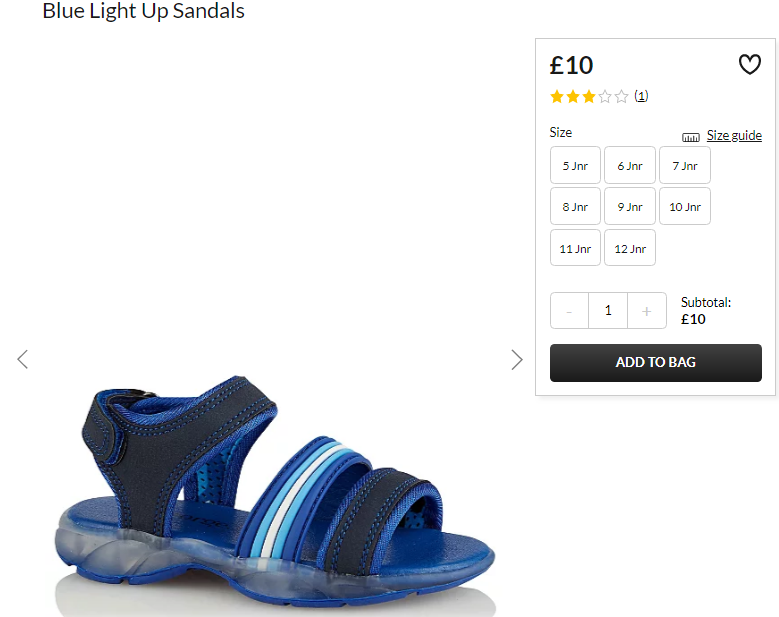Add sandals to wishlist with heart icon

tap(749, 65)
